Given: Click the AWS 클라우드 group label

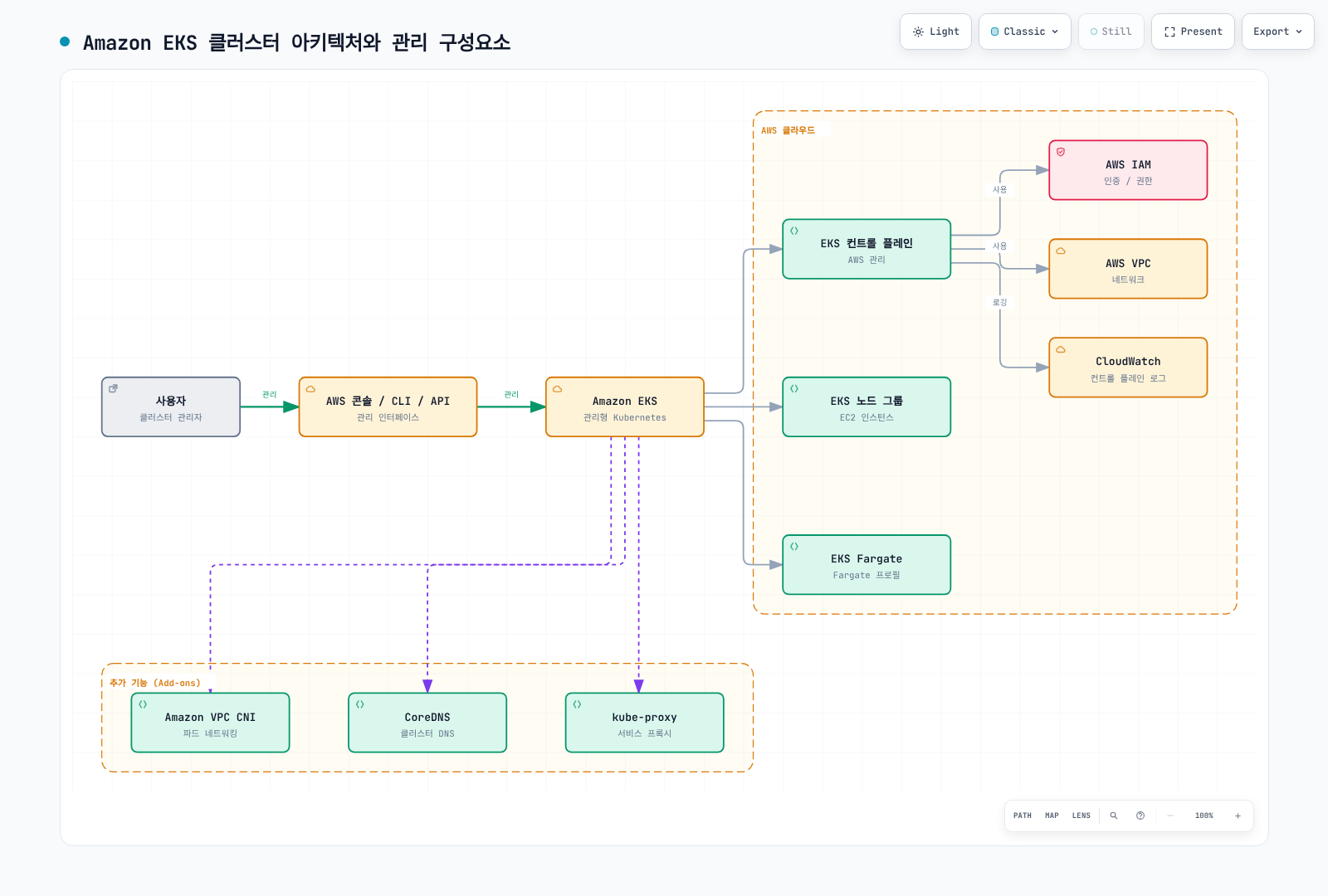Looking at the screenshot, I should (x=788, y=130).
